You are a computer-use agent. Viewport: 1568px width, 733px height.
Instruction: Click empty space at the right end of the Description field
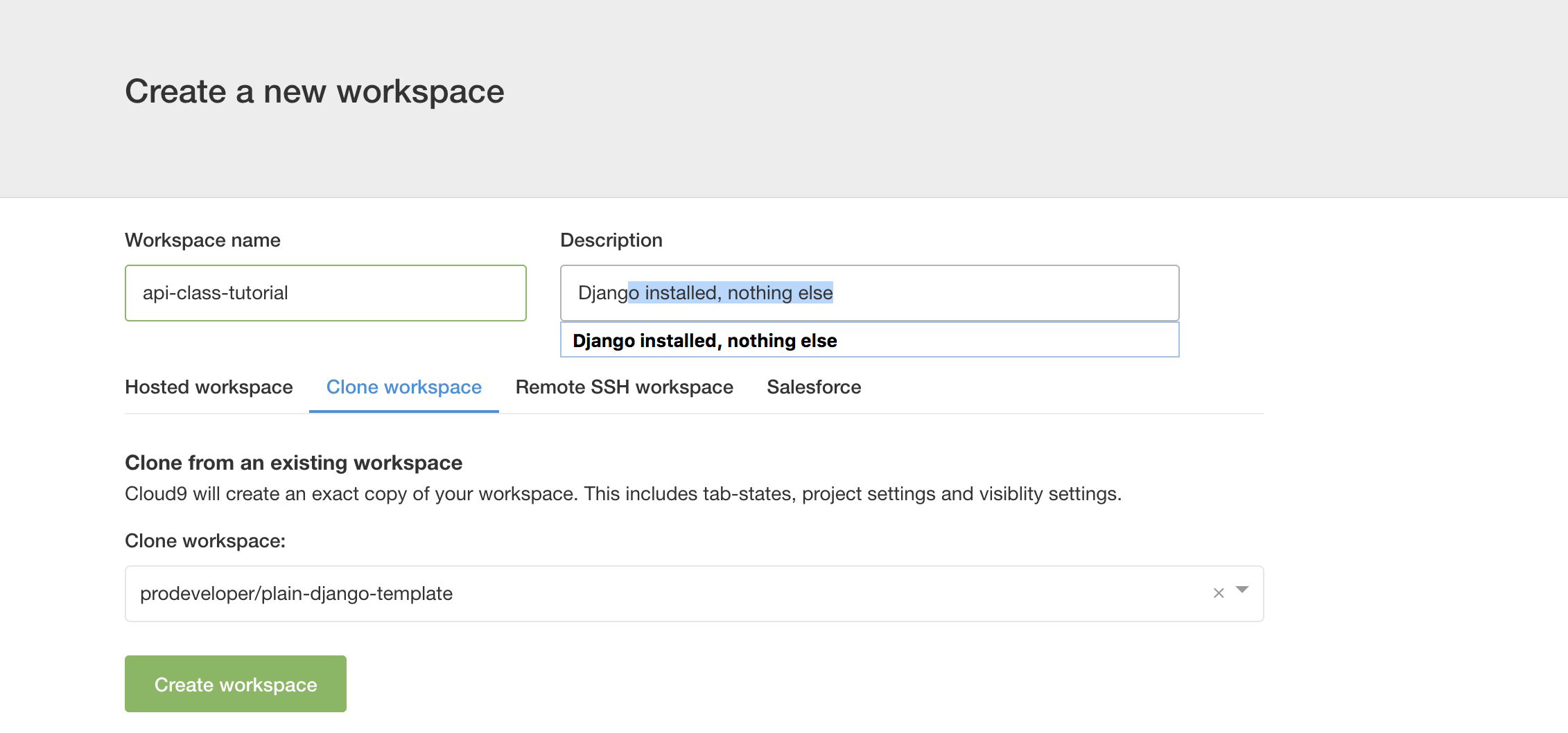coord(1040,293)
